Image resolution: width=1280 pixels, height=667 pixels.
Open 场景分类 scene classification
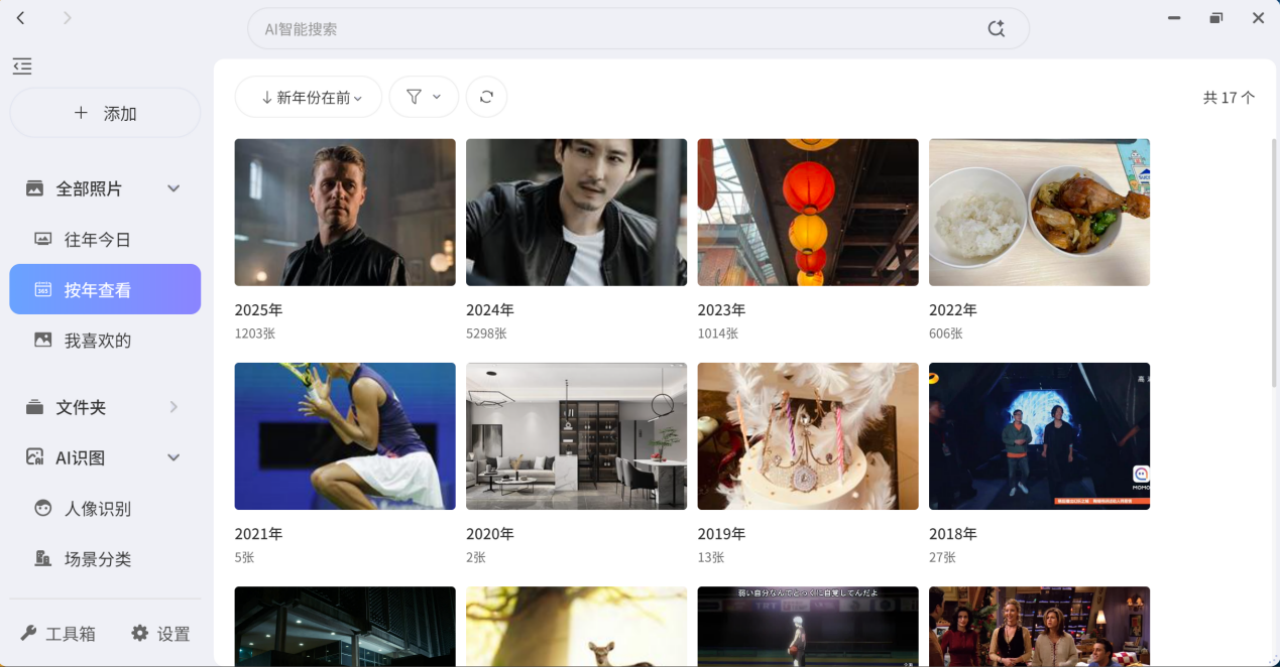click(97, 559)
